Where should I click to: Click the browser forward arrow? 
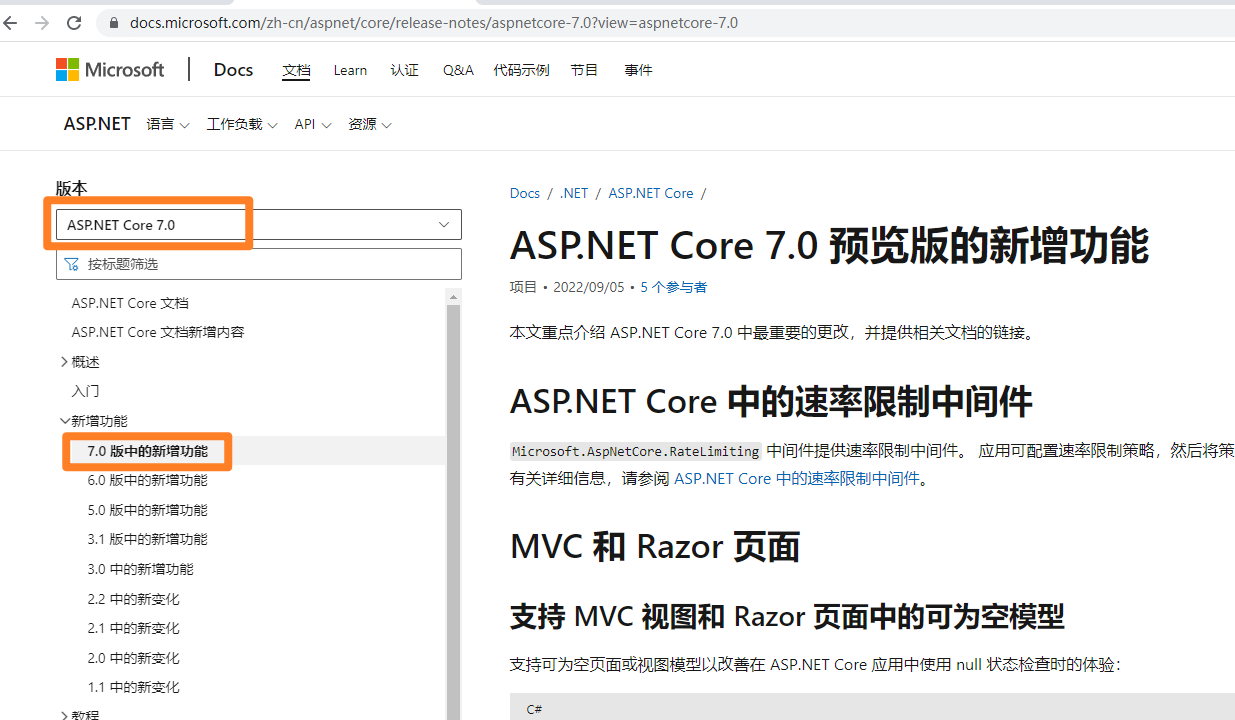click(42, 22)
